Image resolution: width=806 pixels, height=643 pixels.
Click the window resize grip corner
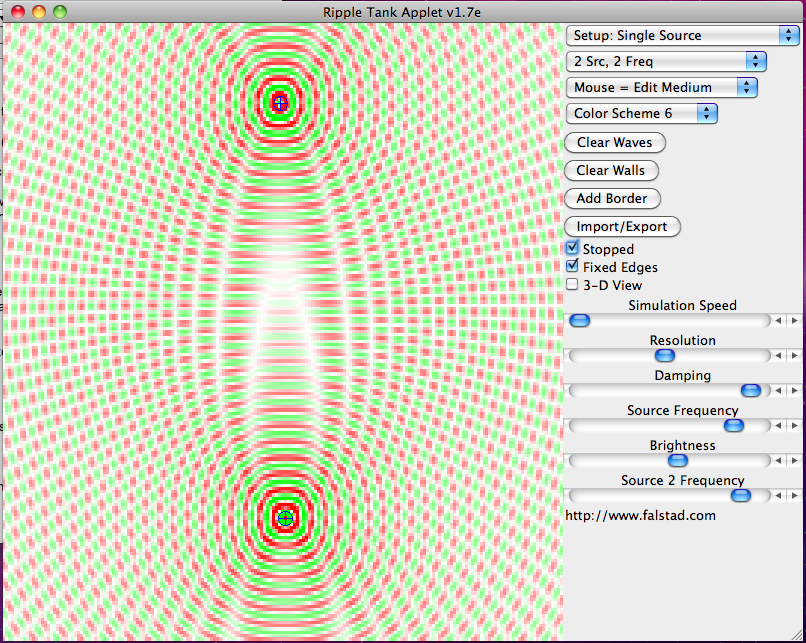point(797,636)
